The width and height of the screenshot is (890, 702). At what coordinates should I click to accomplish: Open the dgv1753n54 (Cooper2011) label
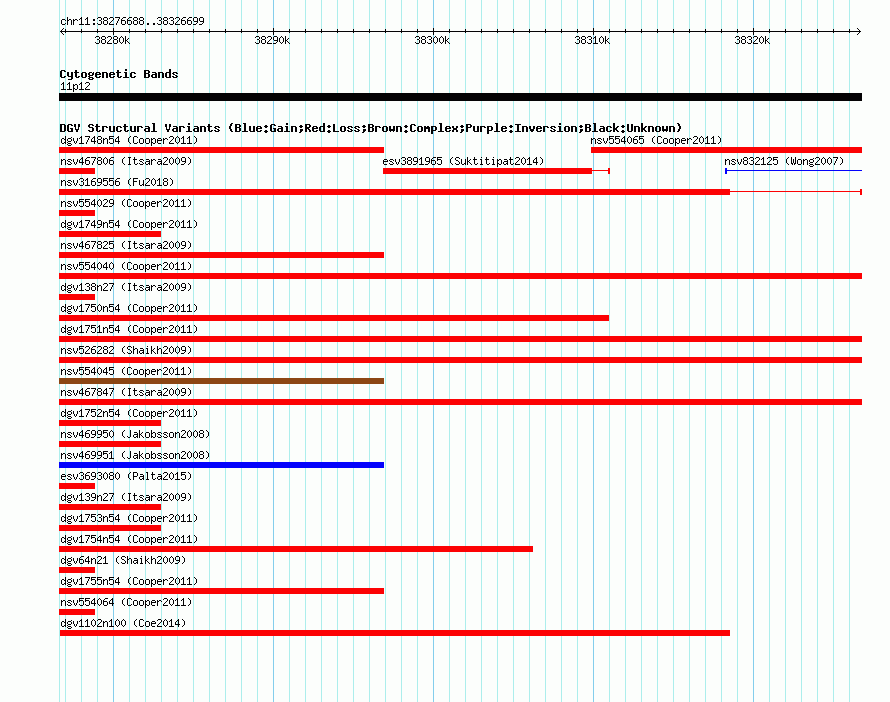click(129, 518)
